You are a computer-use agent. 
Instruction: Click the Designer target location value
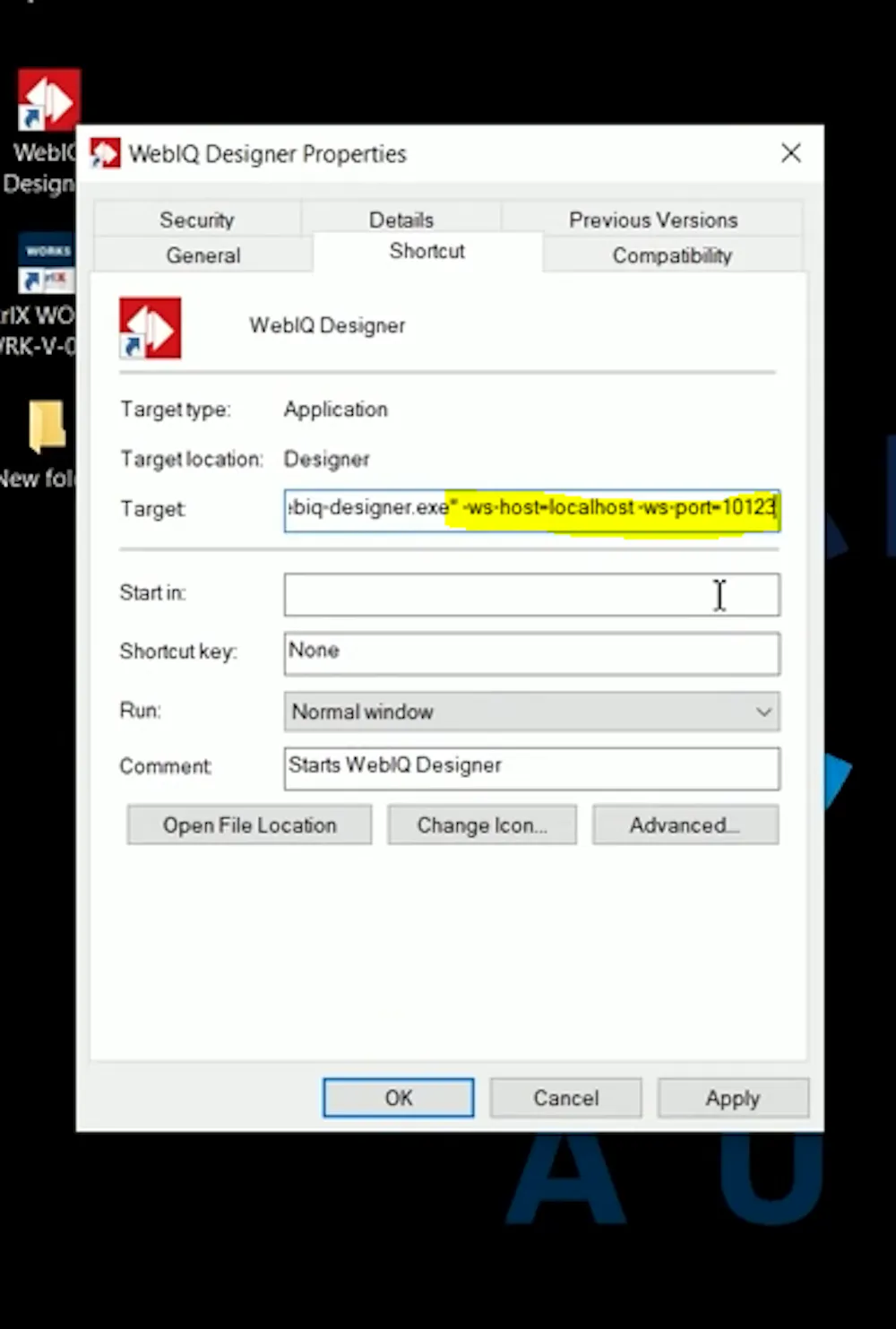point(327,460)
